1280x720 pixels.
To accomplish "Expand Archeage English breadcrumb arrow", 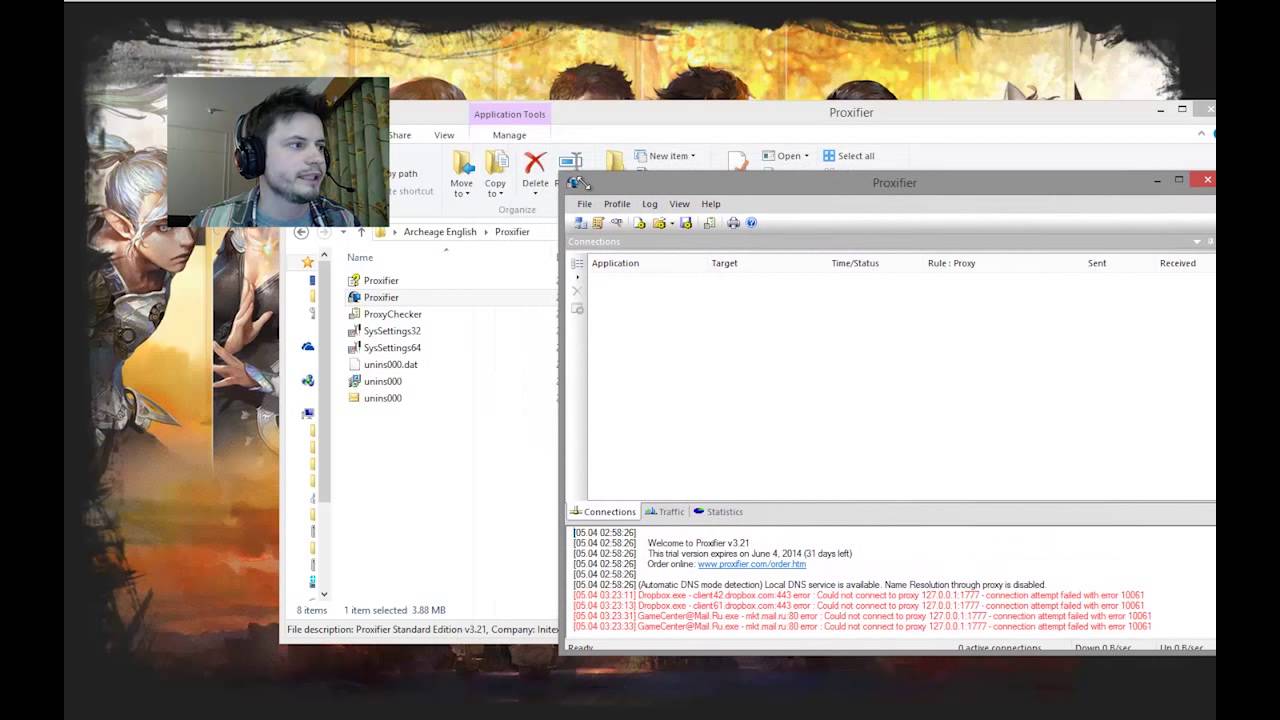I will click(486, 232).
